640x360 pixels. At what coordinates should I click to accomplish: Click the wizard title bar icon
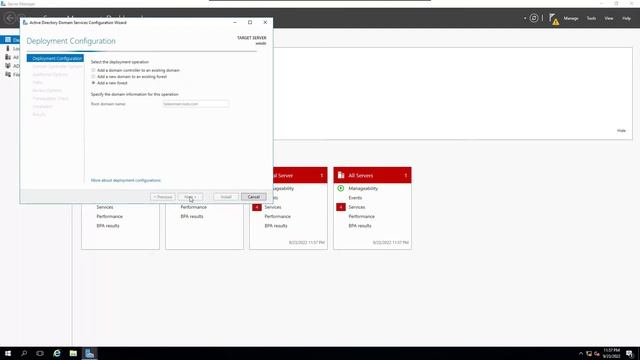coord(25,22)
